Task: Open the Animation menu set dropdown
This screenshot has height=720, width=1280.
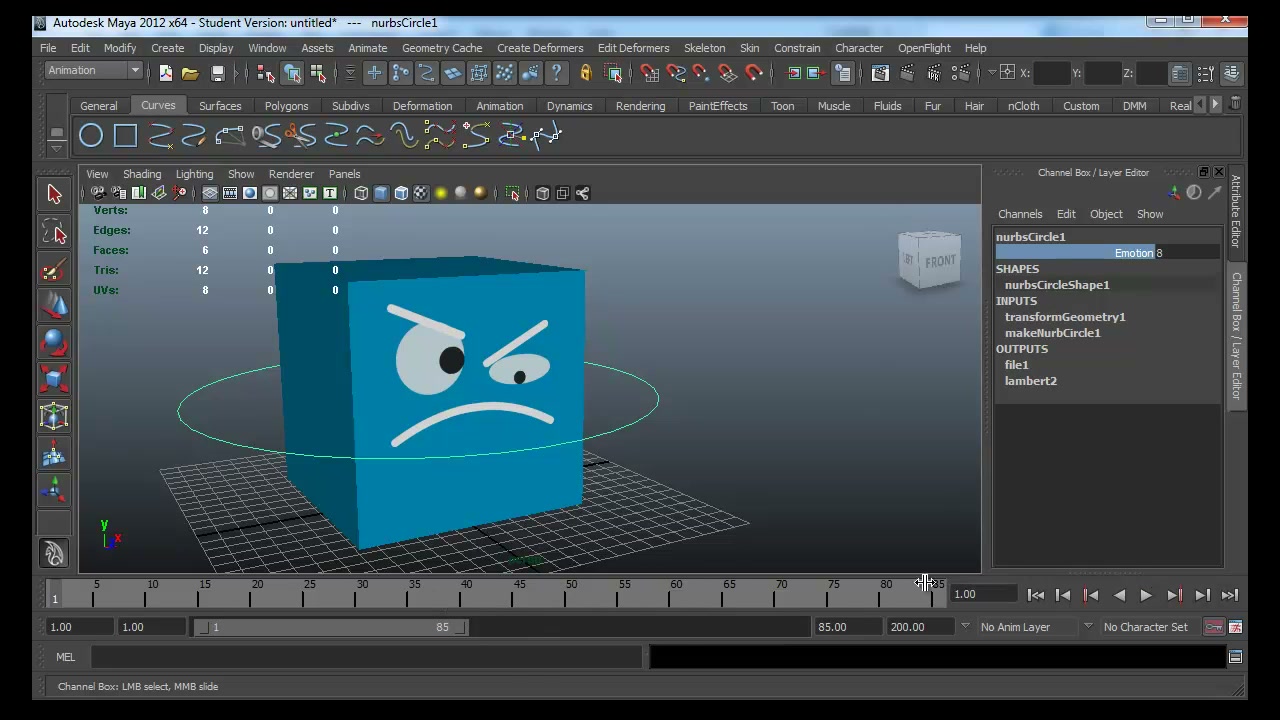Action: tap(94, 71)
